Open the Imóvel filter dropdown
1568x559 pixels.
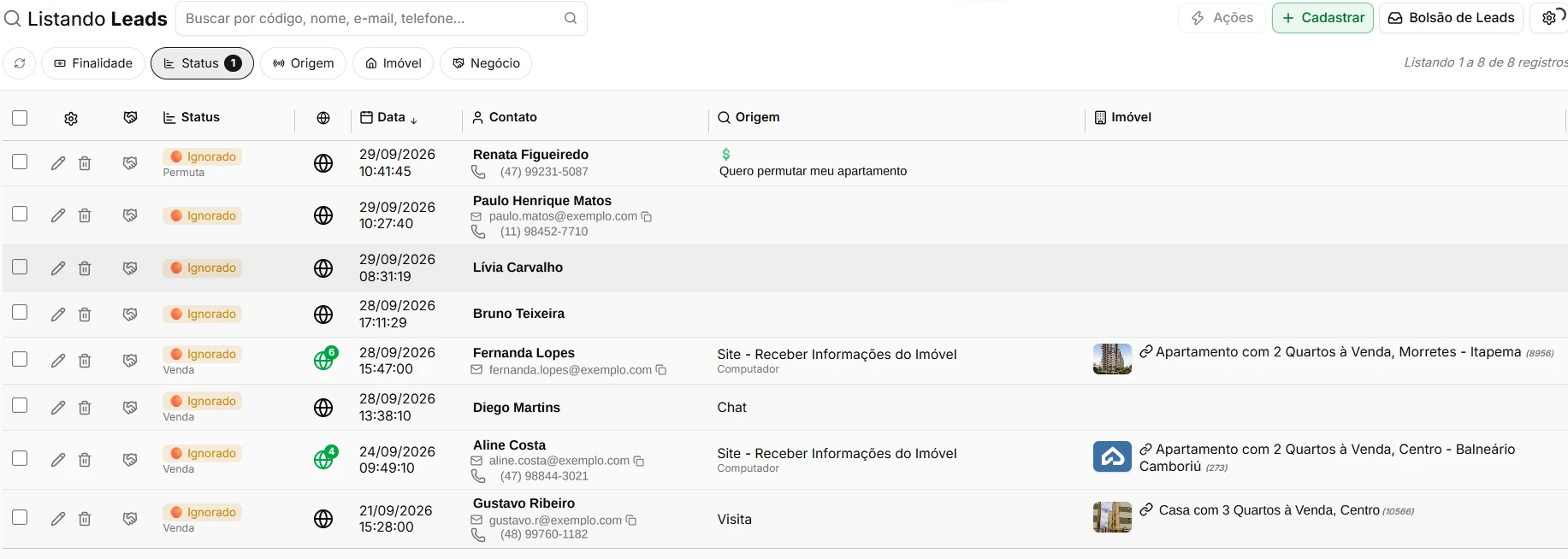393,63
